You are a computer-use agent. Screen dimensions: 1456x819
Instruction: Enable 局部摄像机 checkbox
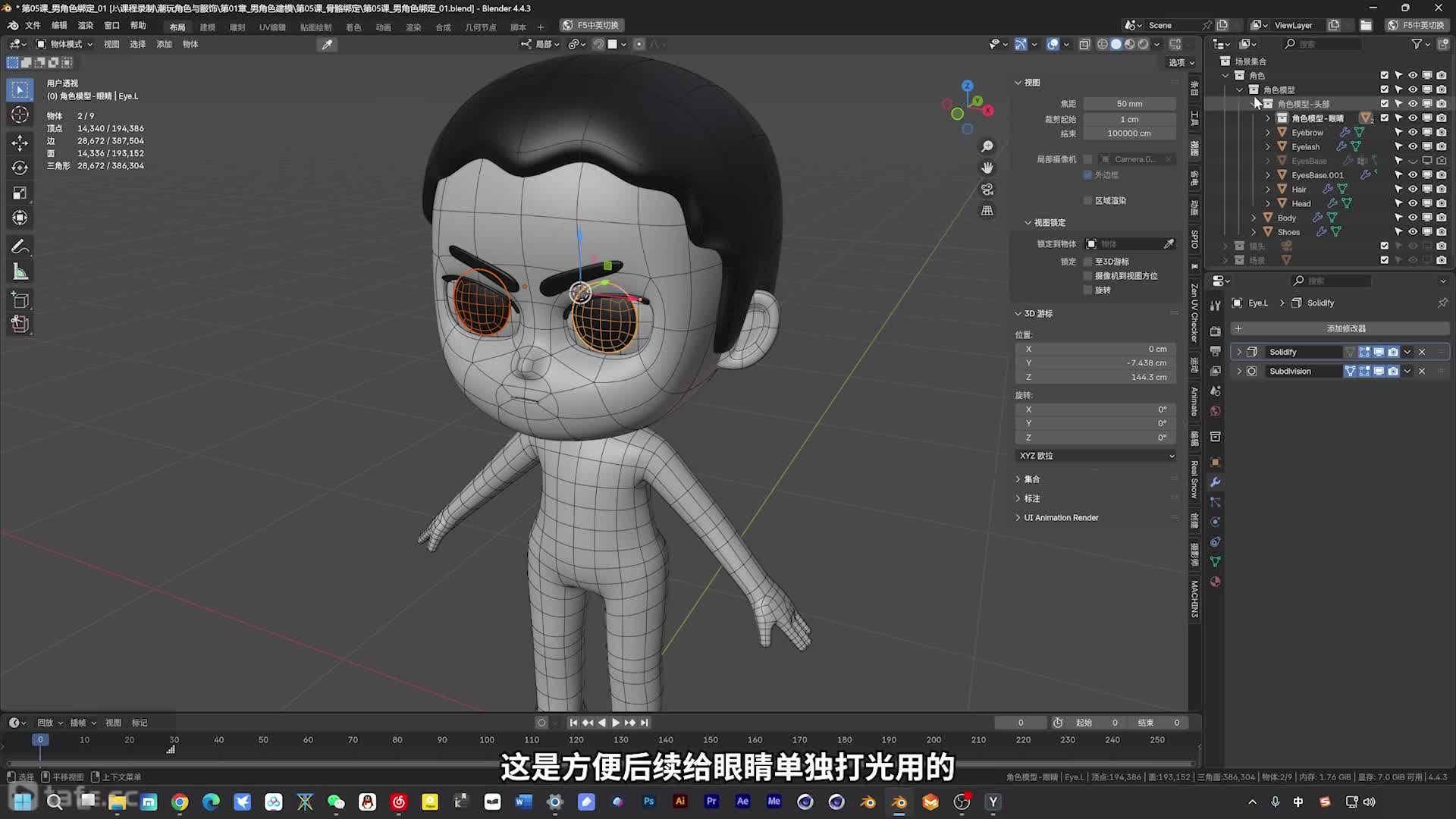(x=1088, y=159)
